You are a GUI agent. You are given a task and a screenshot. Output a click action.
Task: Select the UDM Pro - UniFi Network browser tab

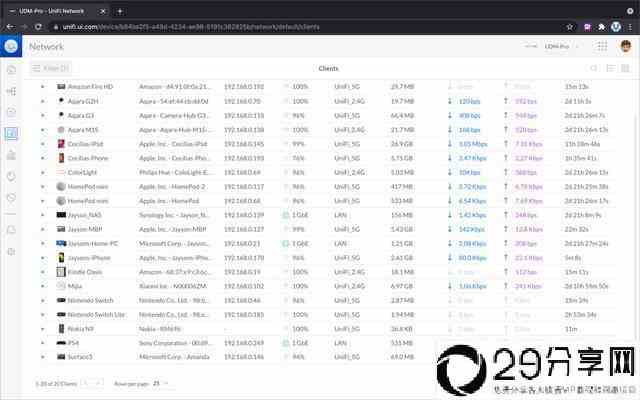(57, 11)
